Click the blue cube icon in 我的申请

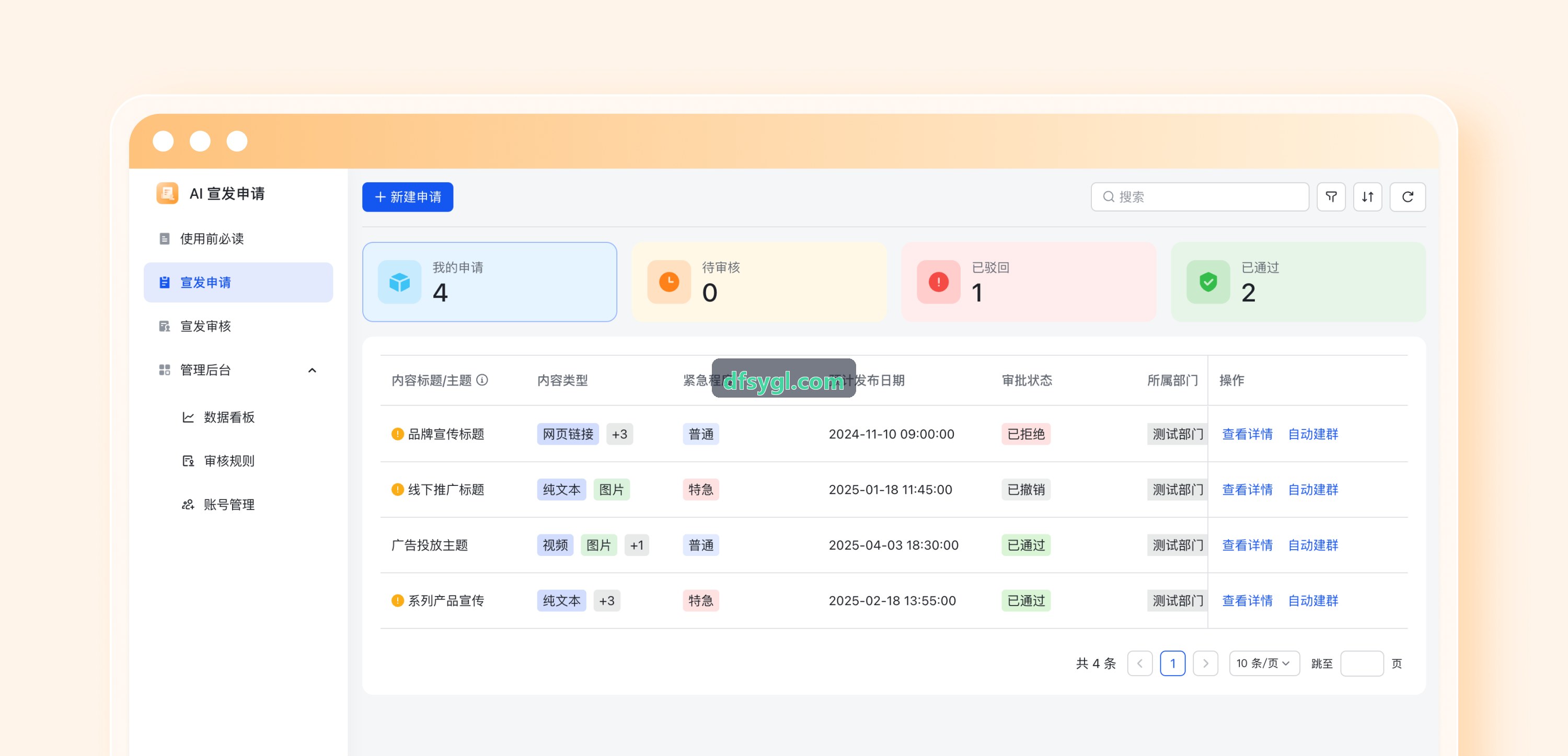(399, 282)
